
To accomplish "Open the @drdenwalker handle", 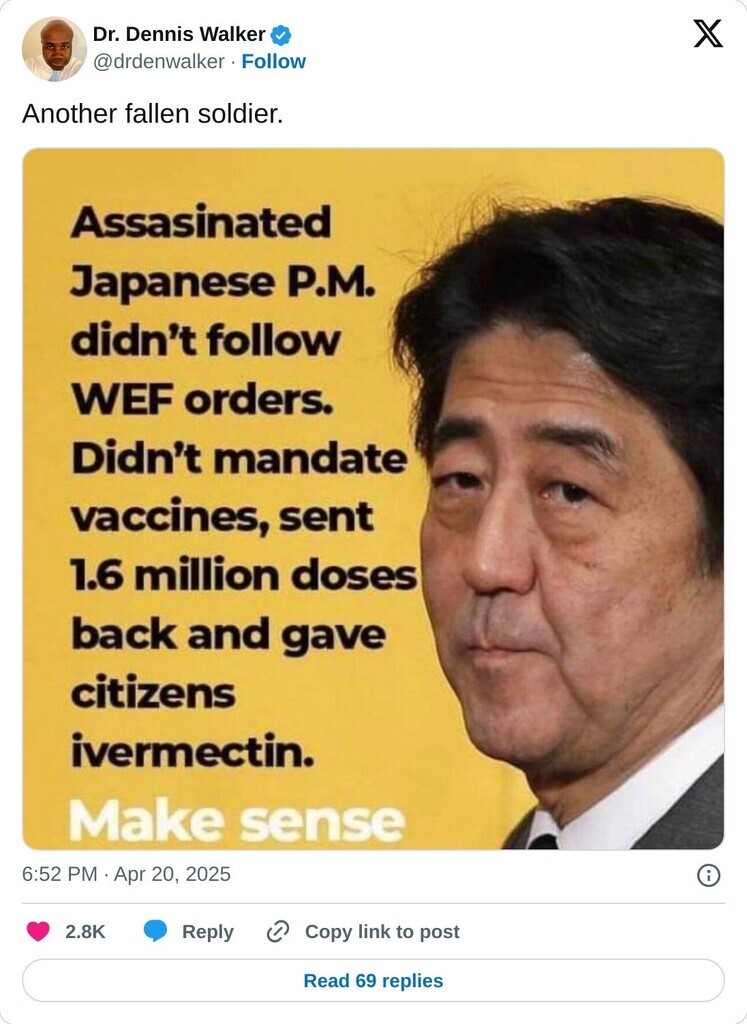I will (x=159, y=61).
